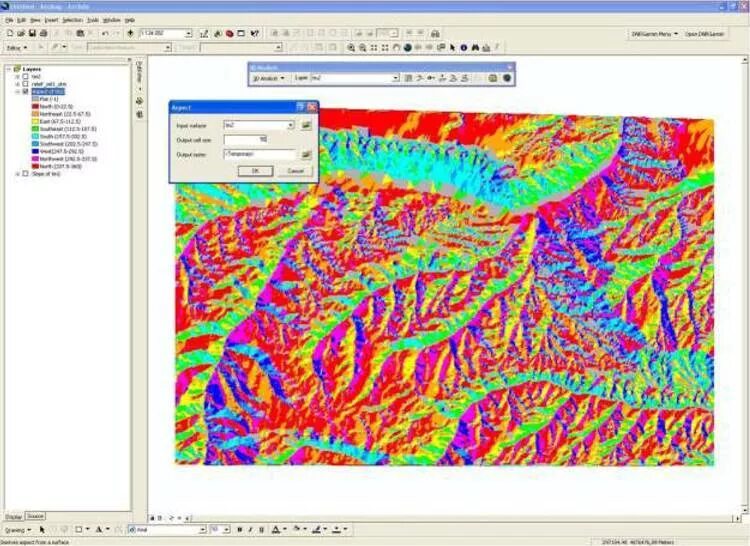
Task: Click the What's This help arrow icon
Action: coord(254,33)
